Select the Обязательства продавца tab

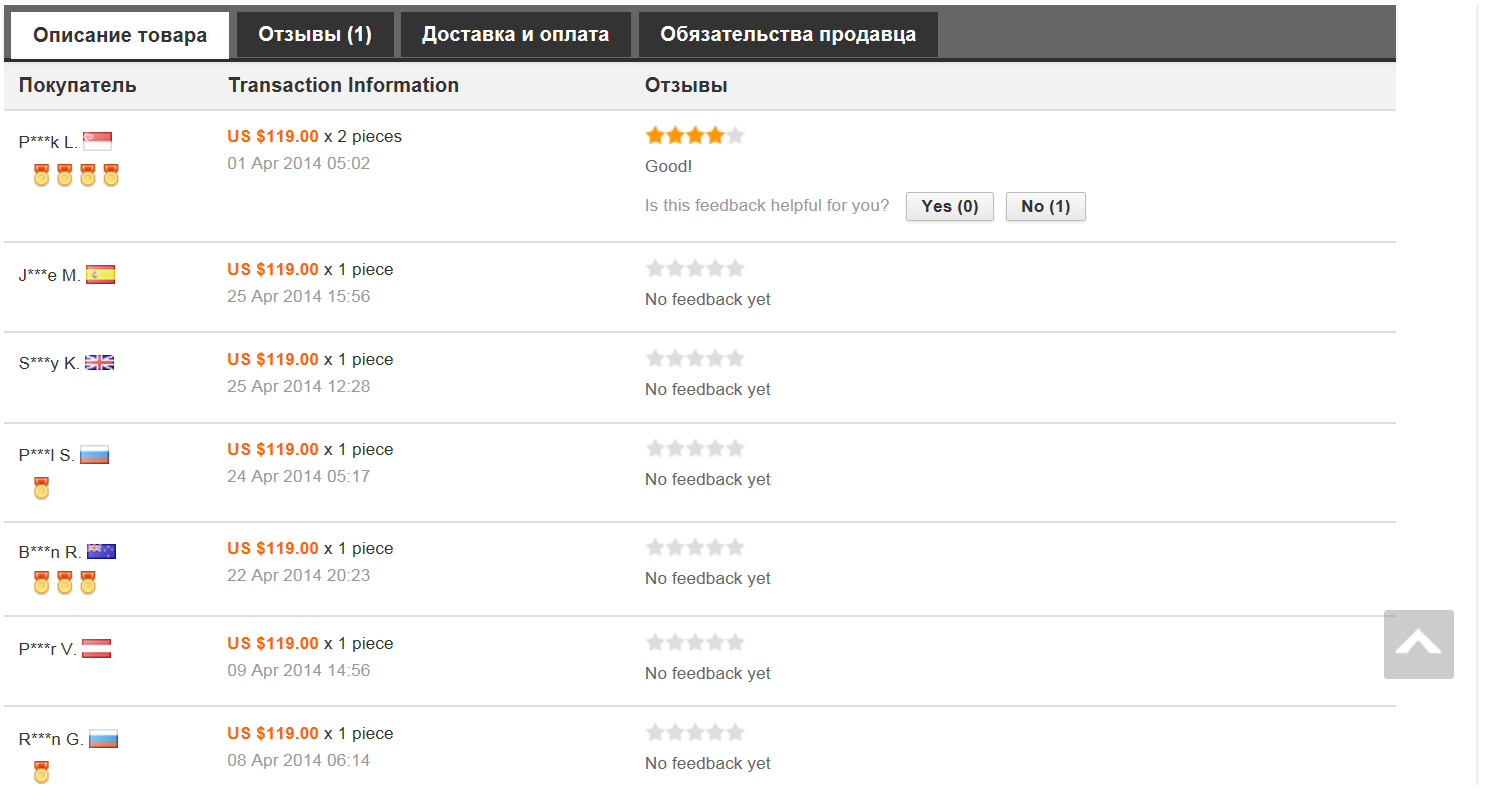(x=788, y=35)
